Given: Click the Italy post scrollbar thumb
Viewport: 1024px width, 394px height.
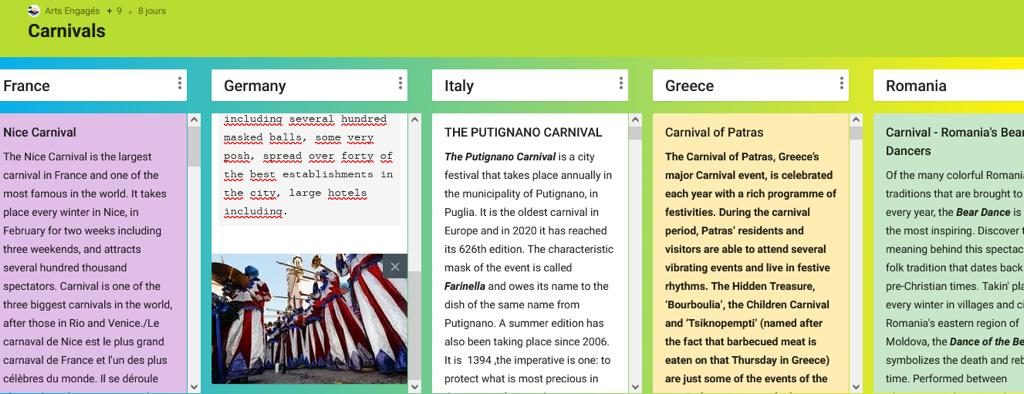Looking at the screenshot, I should click(635, 133).
